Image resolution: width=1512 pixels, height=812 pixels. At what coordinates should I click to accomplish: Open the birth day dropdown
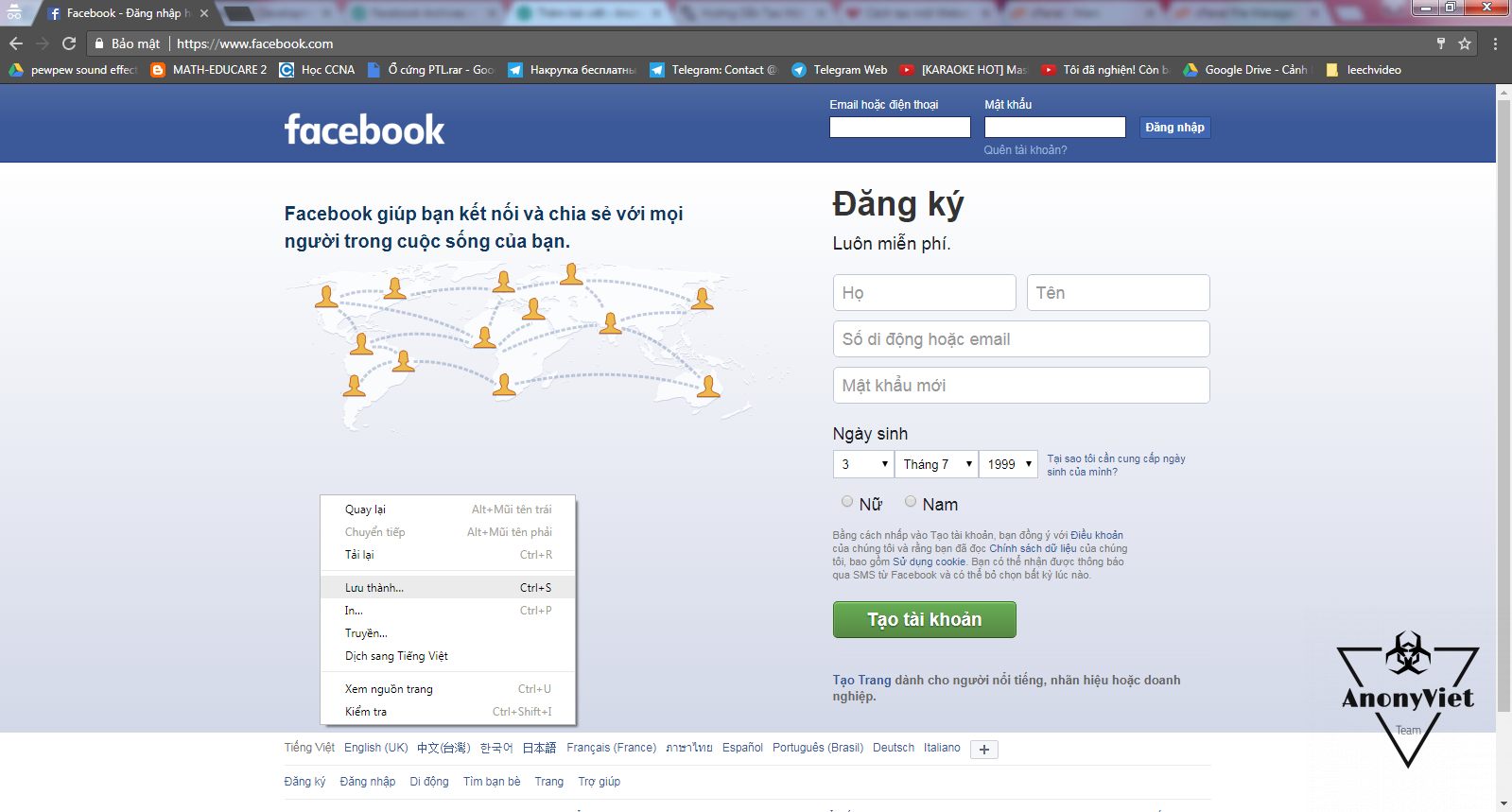[x=863, y=464]
